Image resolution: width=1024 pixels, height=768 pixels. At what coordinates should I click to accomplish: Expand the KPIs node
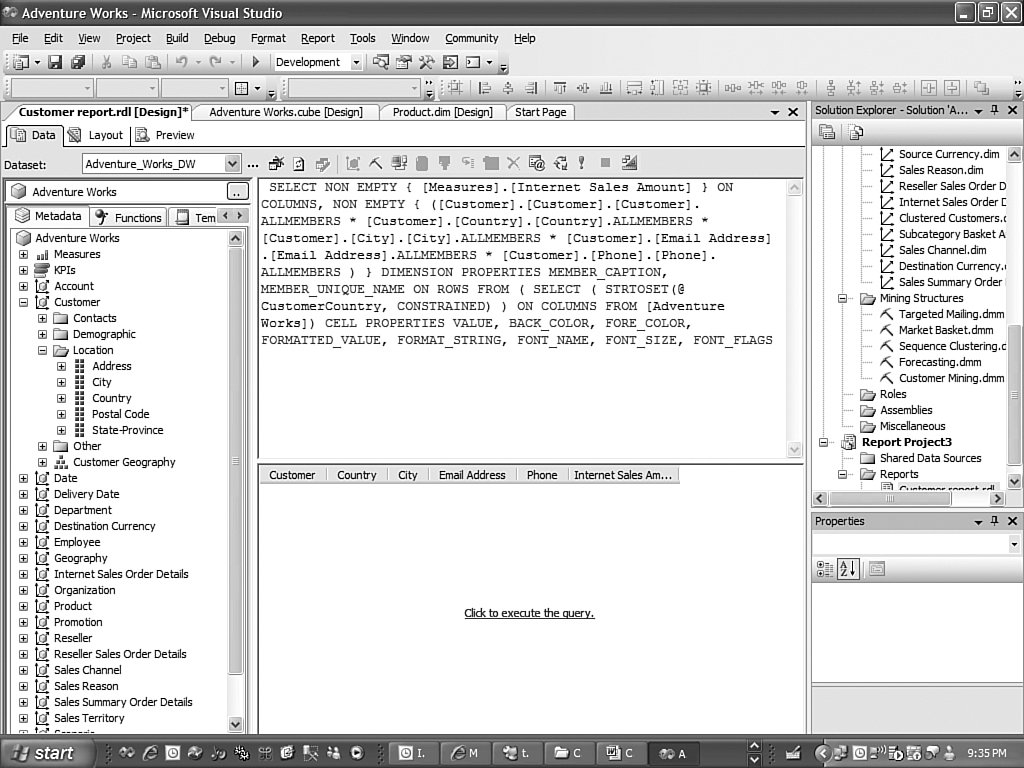(24, 270)
